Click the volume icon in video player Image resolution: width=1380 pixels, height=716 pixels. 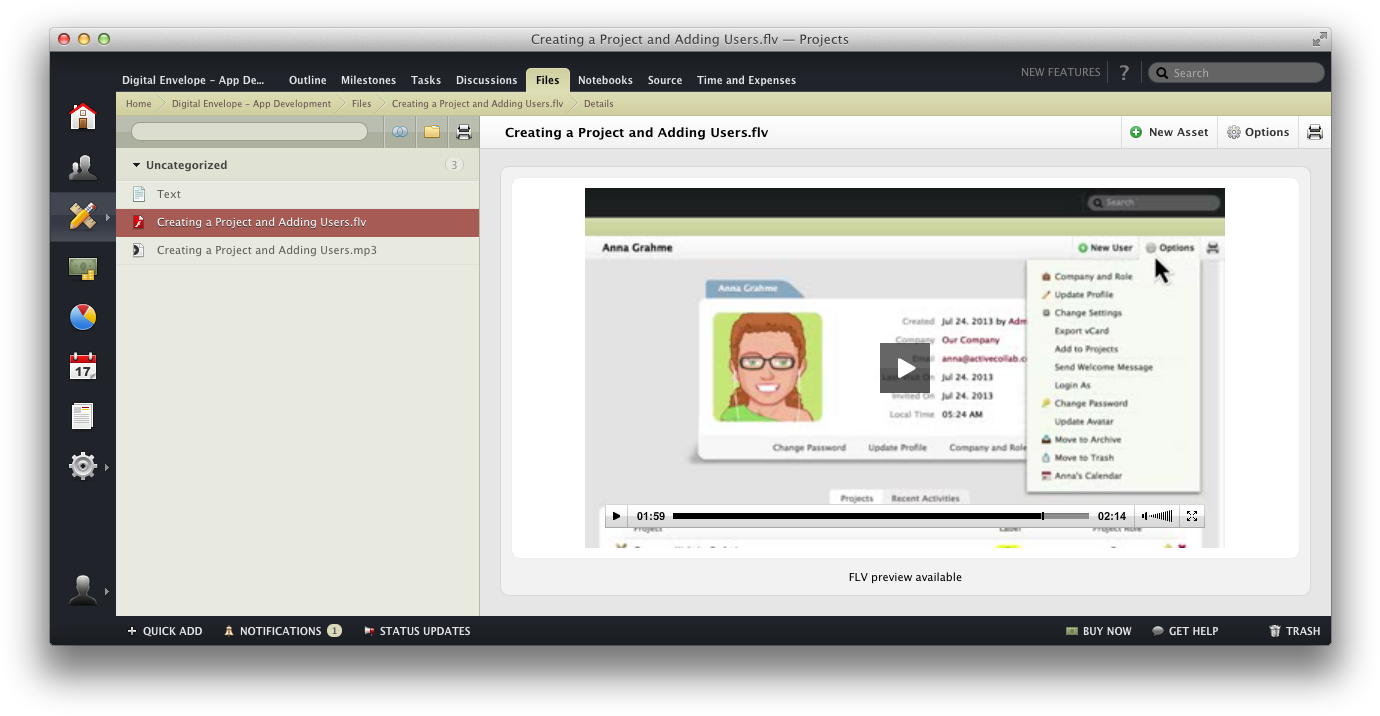click(1146, 516)
